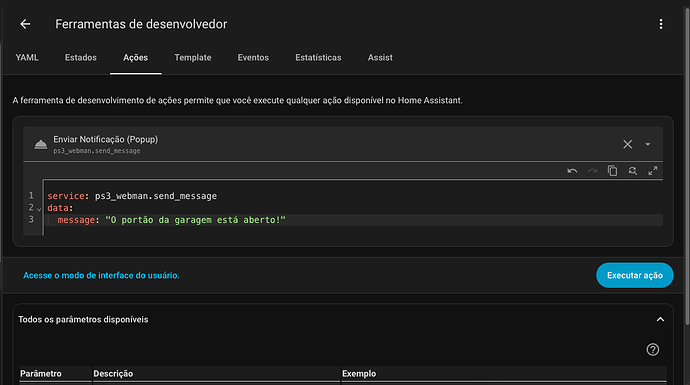The image size is (690, 385).
Task: Go back with the arrow icon
Action: (26, 24)
